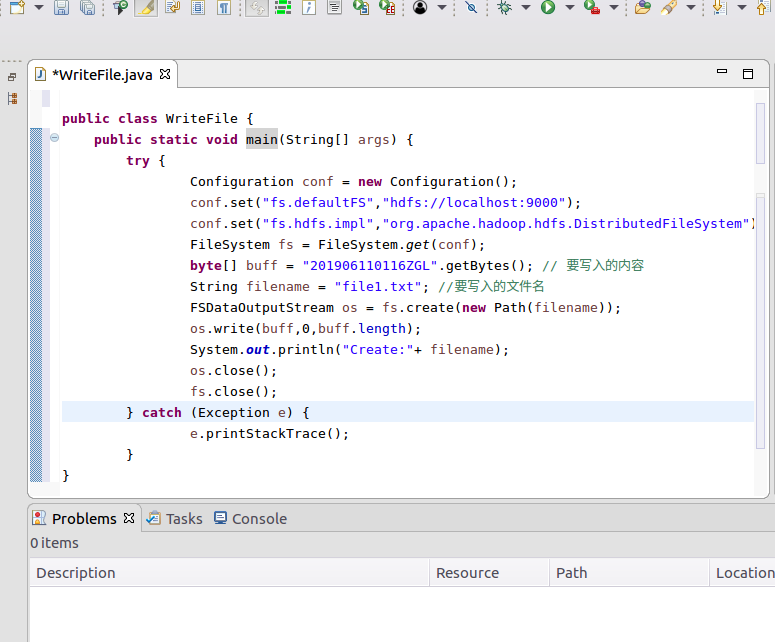Click the highlighted 'main' method name
The image size is (775, 642).
pos(261,139)
